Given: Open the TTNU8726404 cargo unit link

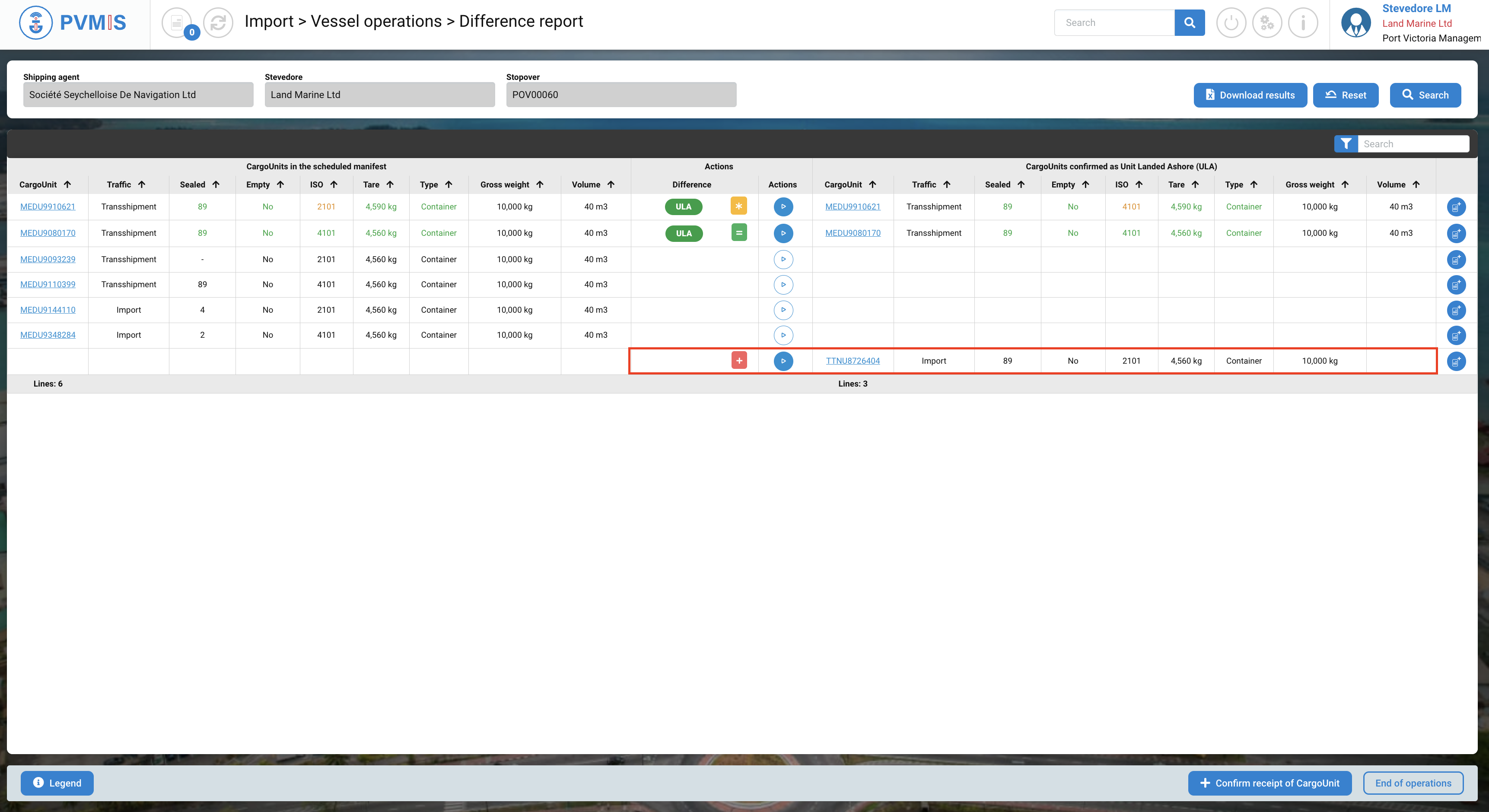Looking at the screenshot, I should coord(852,361).
